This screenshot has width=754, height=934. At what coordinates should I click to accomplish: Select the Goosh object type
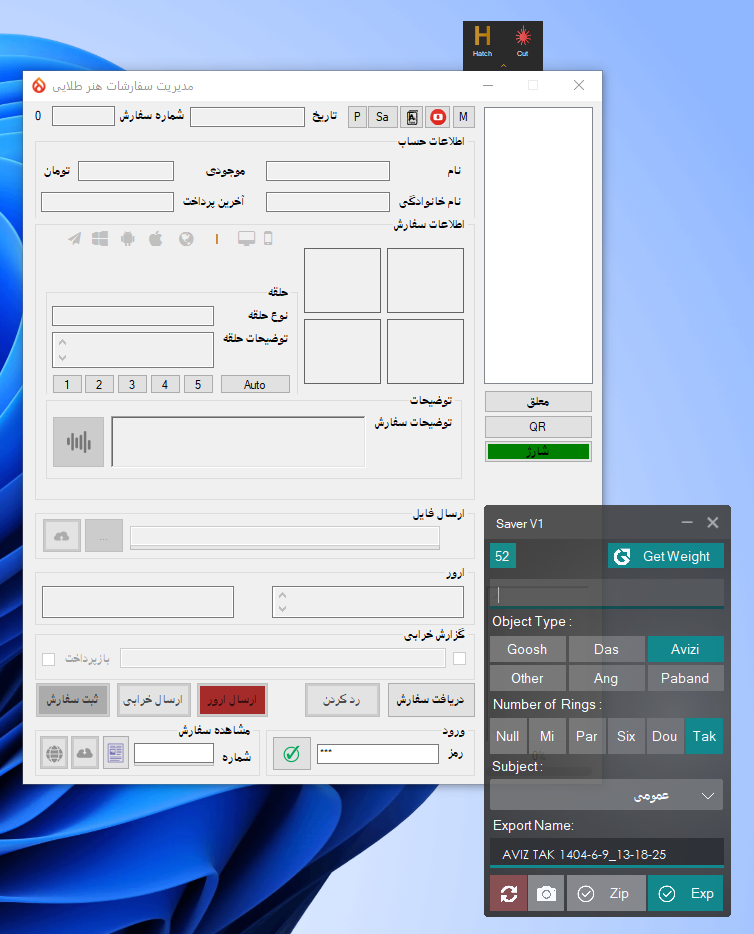tap(527, 649)
